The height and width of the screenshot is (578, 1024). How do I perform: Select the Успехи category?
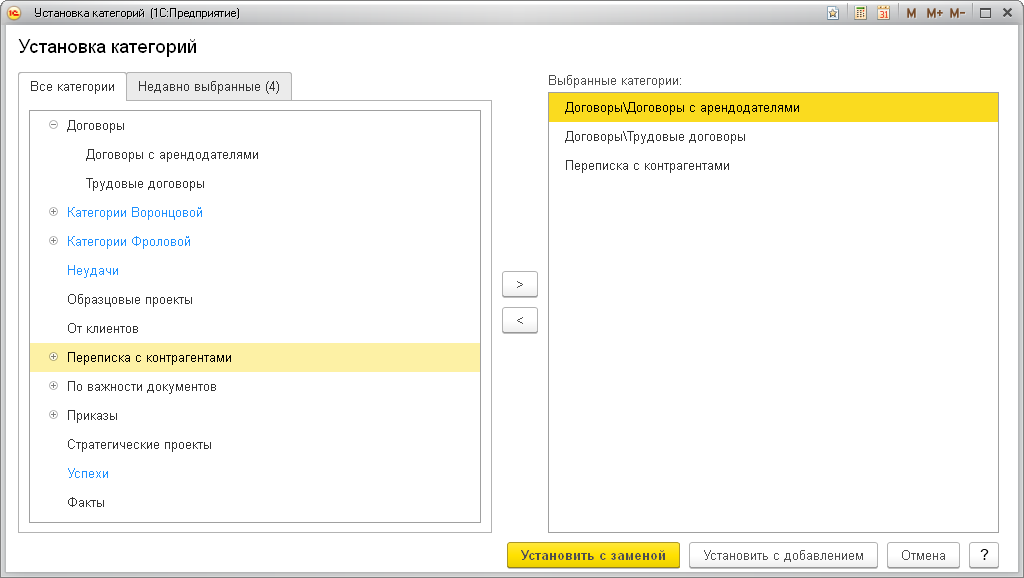[x=88, y=474]
